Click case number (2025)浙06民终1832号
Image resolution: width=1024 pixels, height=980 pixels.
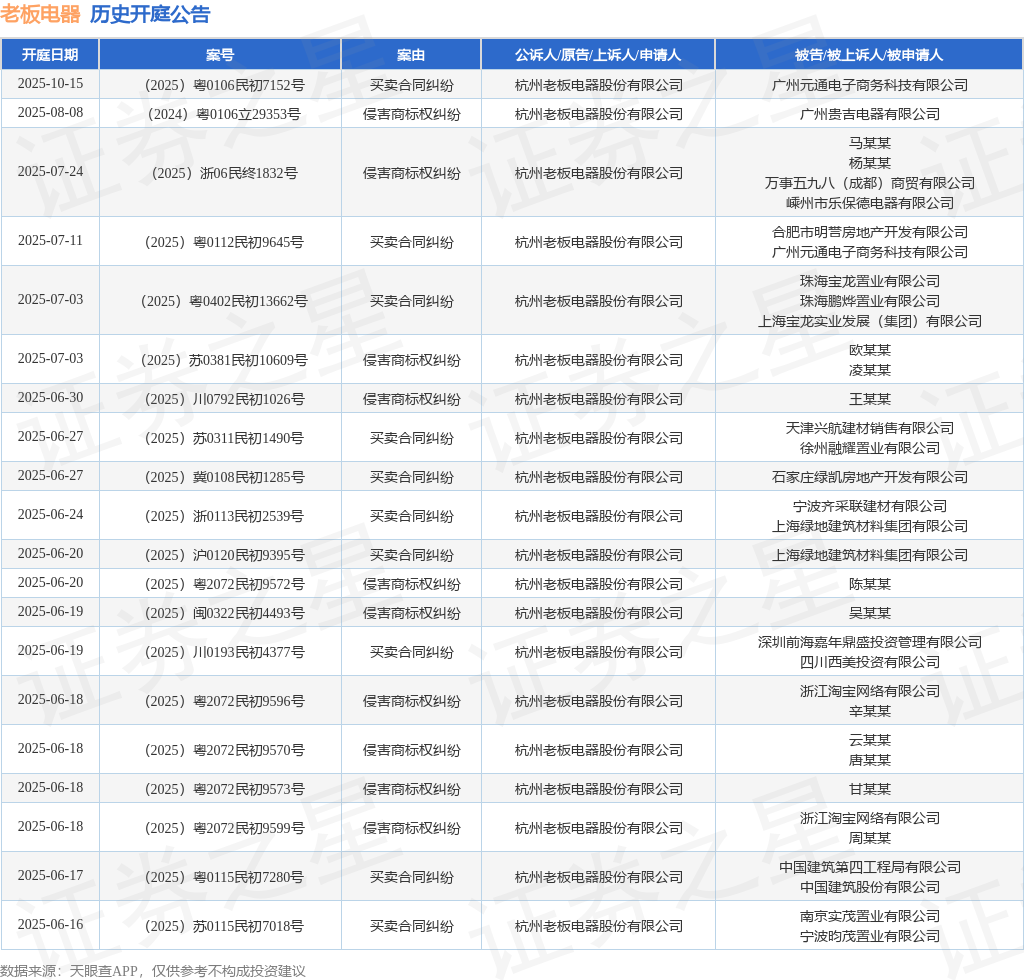click(224, 173)
